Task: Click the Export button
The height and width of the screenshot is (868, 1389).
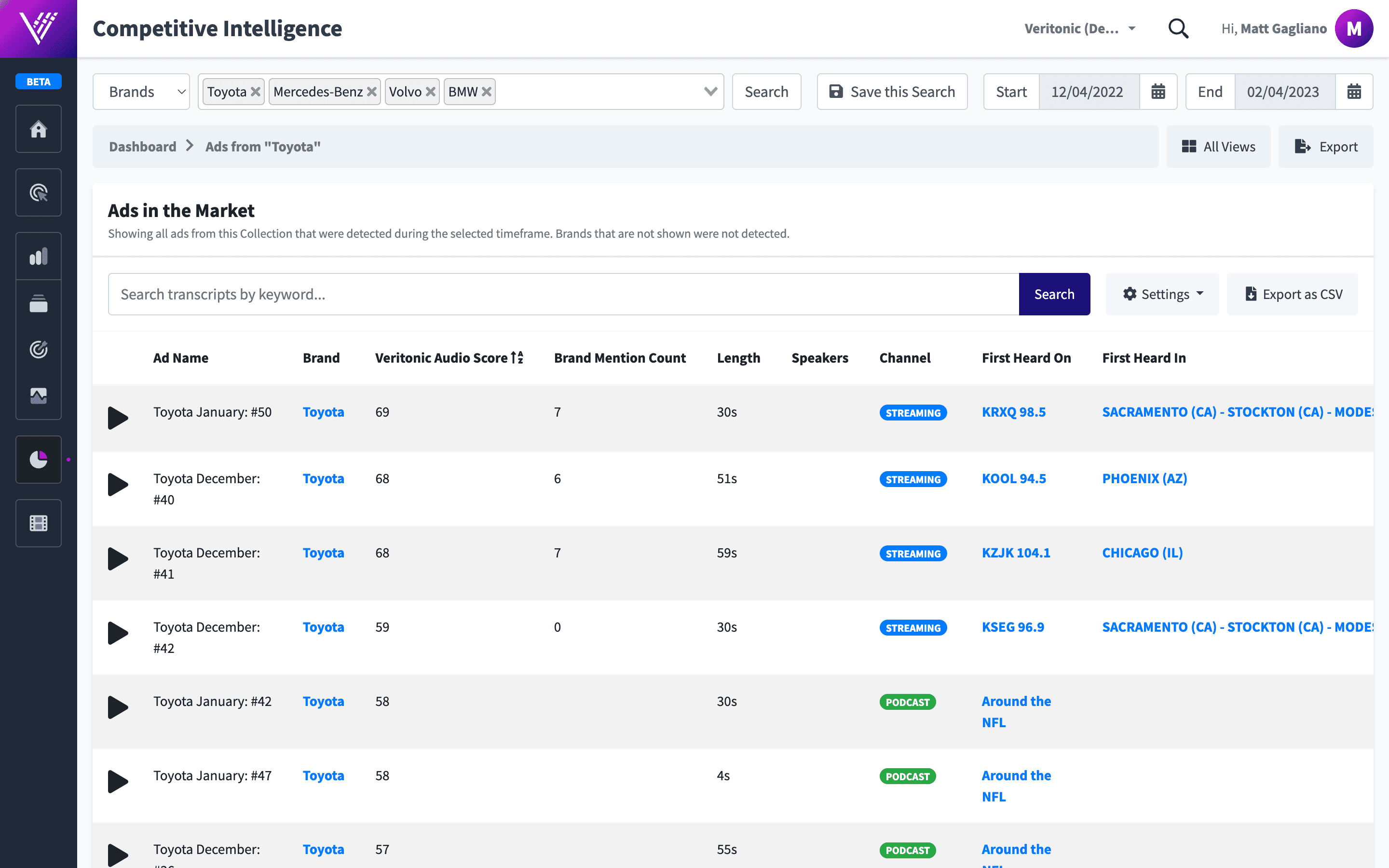Action: coord(1325,147)
